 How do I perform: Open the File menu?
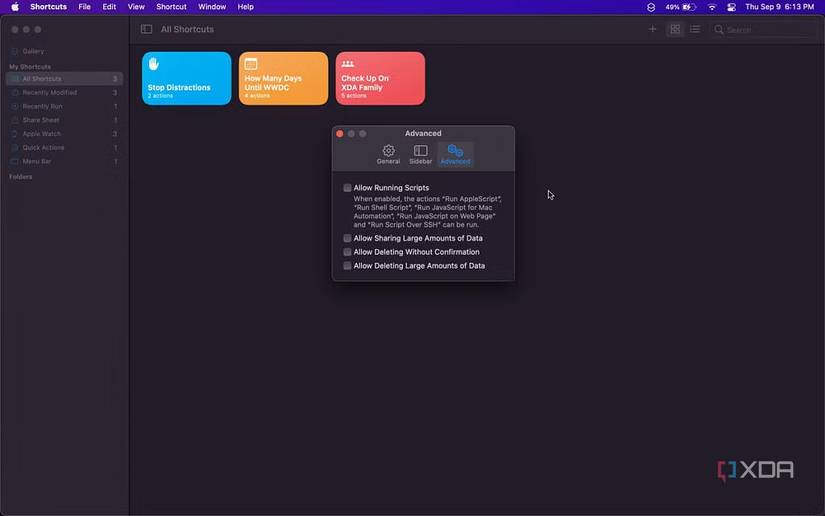84,7
